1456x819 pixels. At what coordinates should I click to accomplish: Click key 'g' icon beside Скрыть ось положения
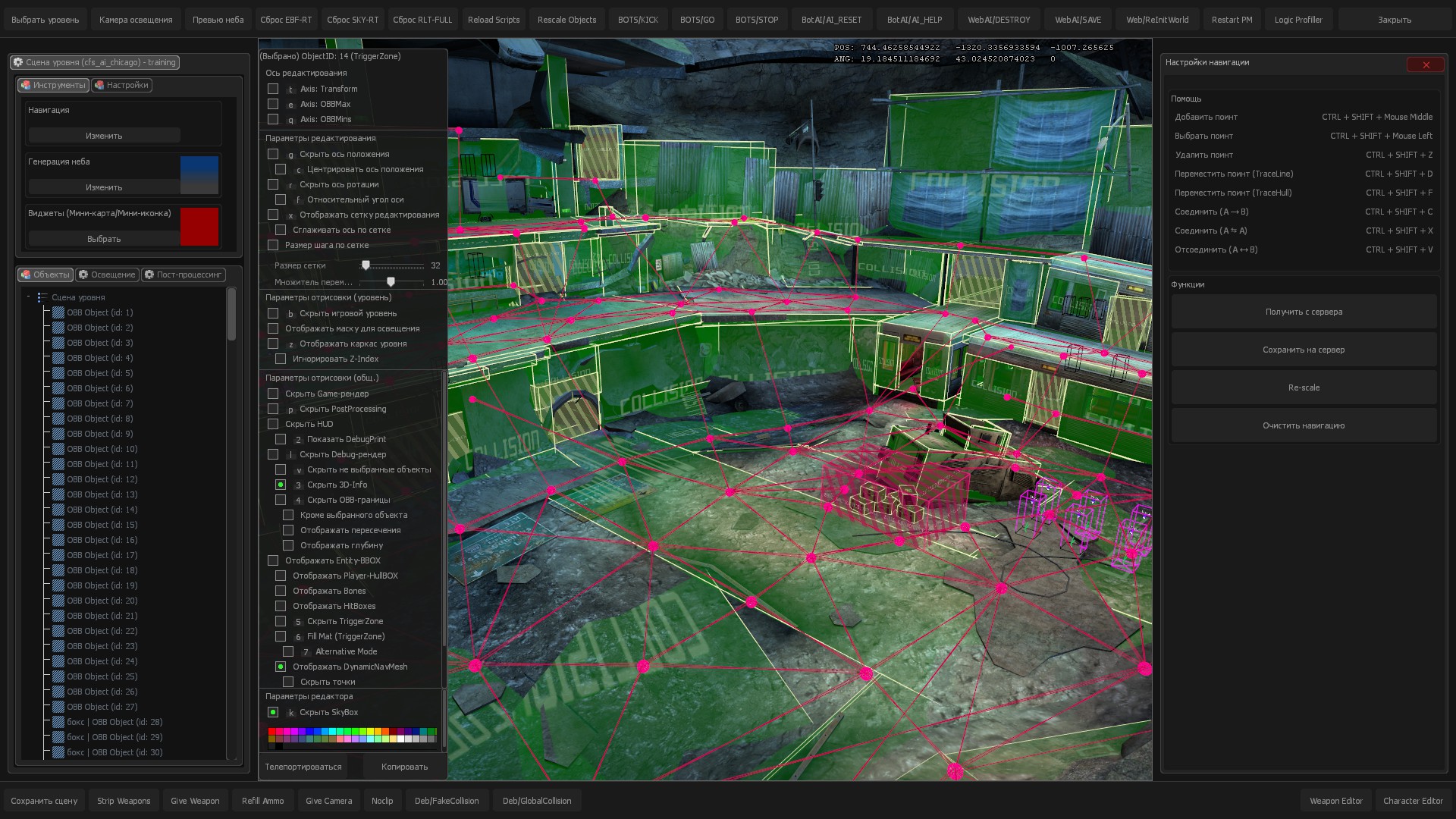[x=290, y=154]
